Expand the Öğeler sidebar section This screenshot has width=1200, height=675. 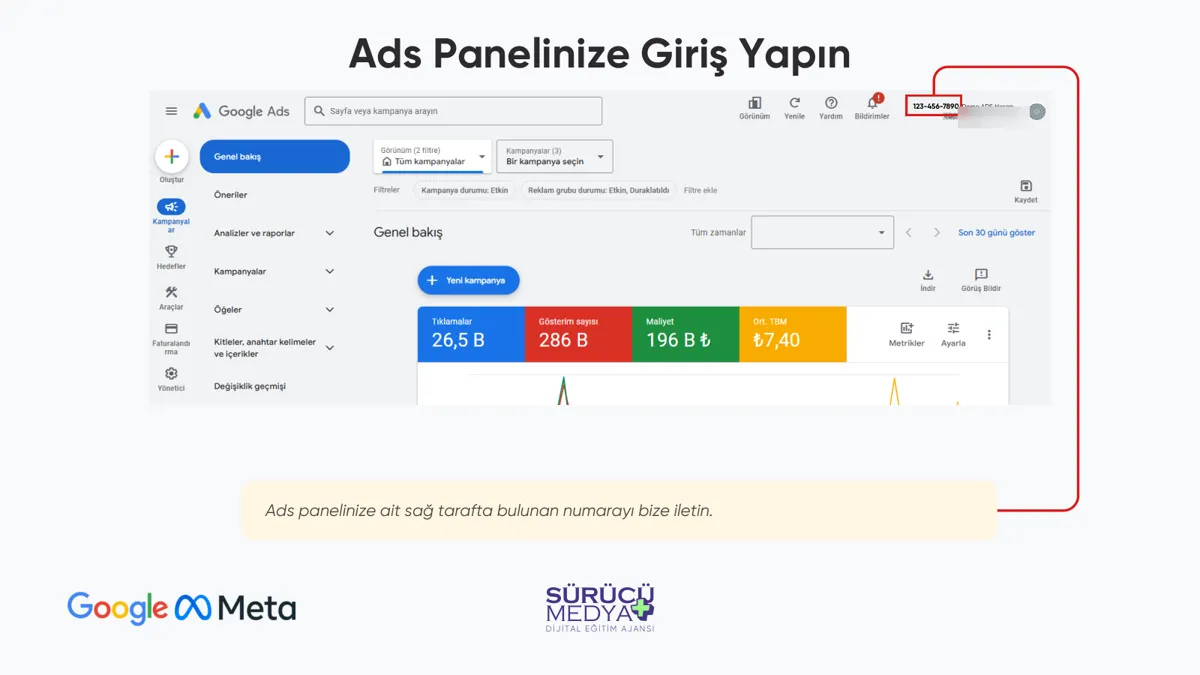[274, 310]
